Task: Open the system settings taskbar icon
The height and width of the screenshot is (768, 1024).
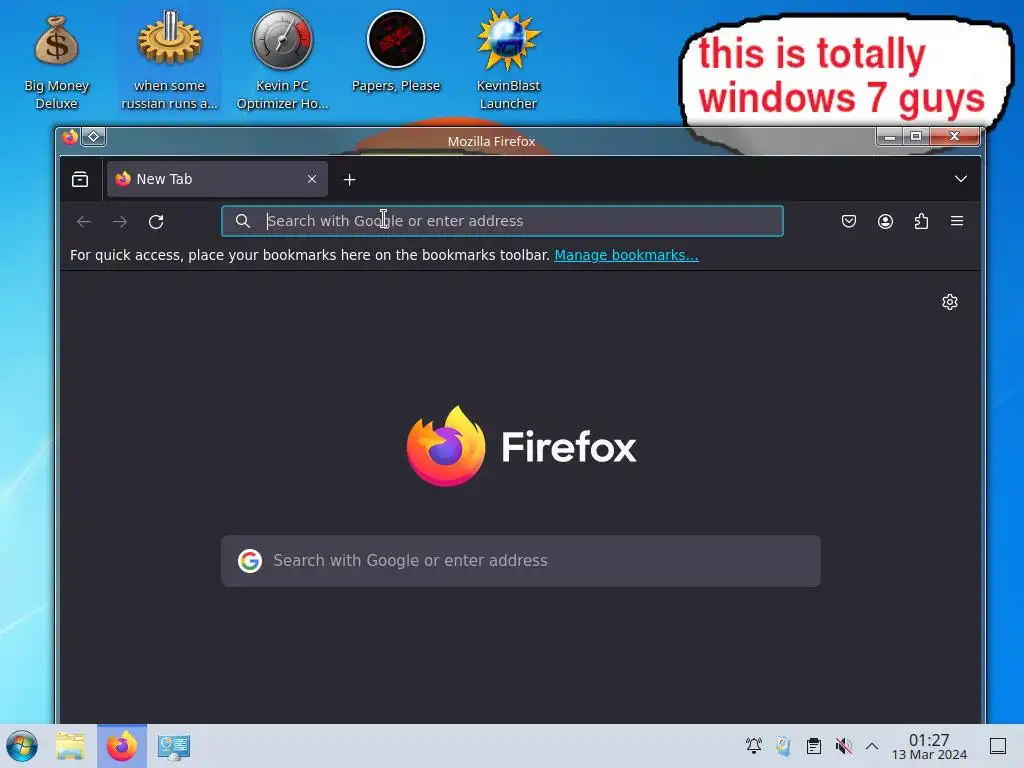Action: [174, 746]
